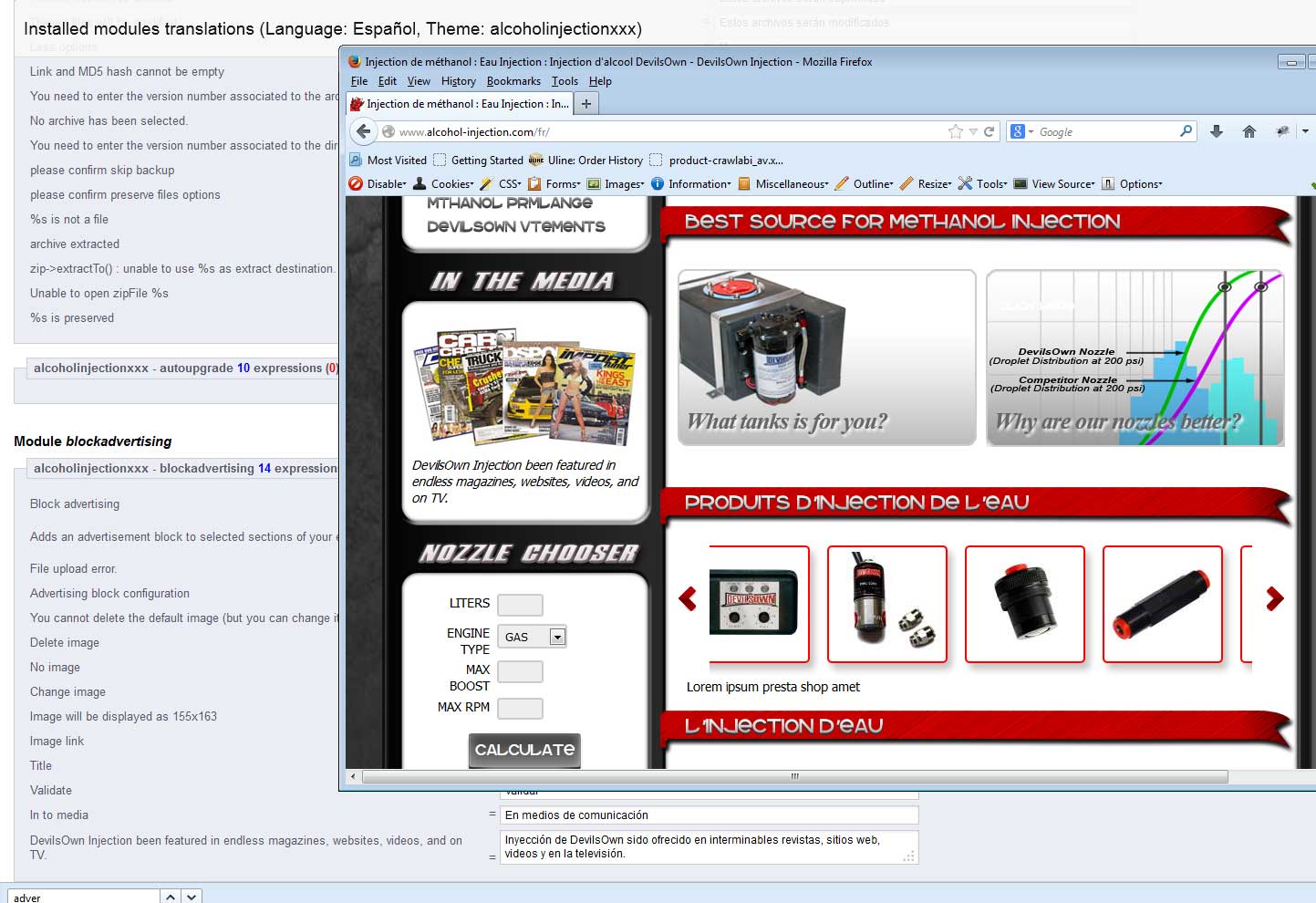The width and height of the screenshot is (1316, 903).
Task: Open the Firefox Help menu
Action: 600,81
